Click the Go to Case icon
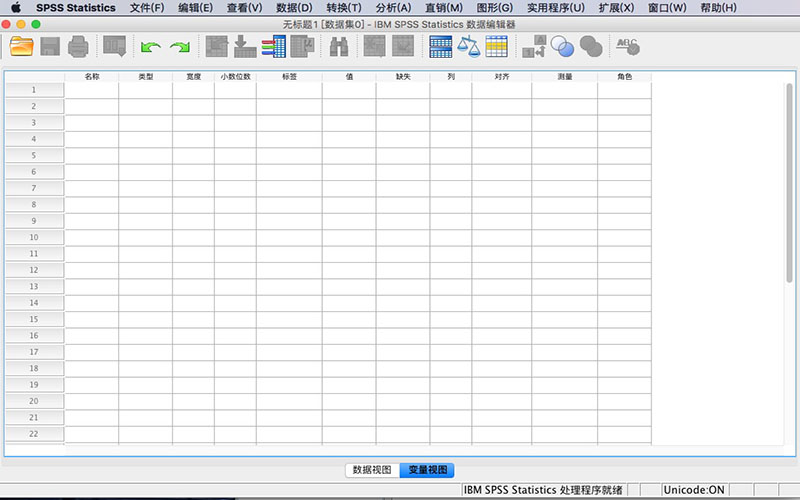The width and height of the screenshot is (800, 500). (x=217, y=46)
